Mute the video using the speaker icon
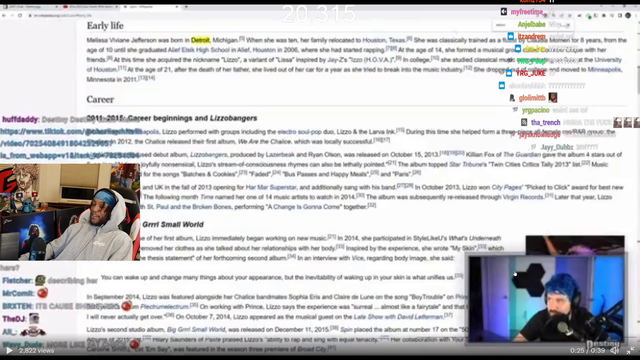640x360 pixels. [x=615, y=350]
